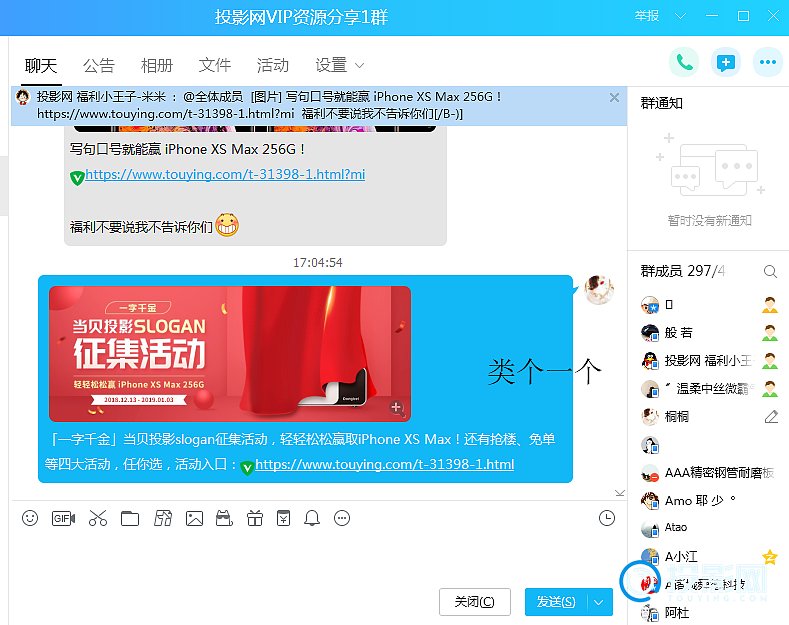
Task: Click the 群通知 heading
Action: tap(661, 104)
